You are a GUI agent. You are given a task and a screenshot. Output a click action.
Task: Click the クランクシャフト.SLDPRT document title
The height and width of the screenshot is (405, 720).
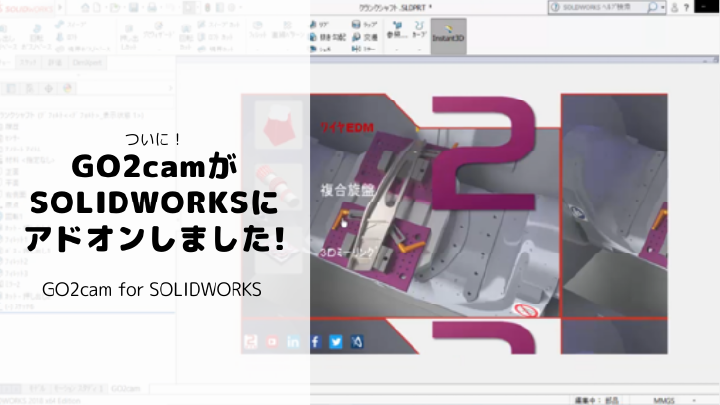(x=395, y=8)
